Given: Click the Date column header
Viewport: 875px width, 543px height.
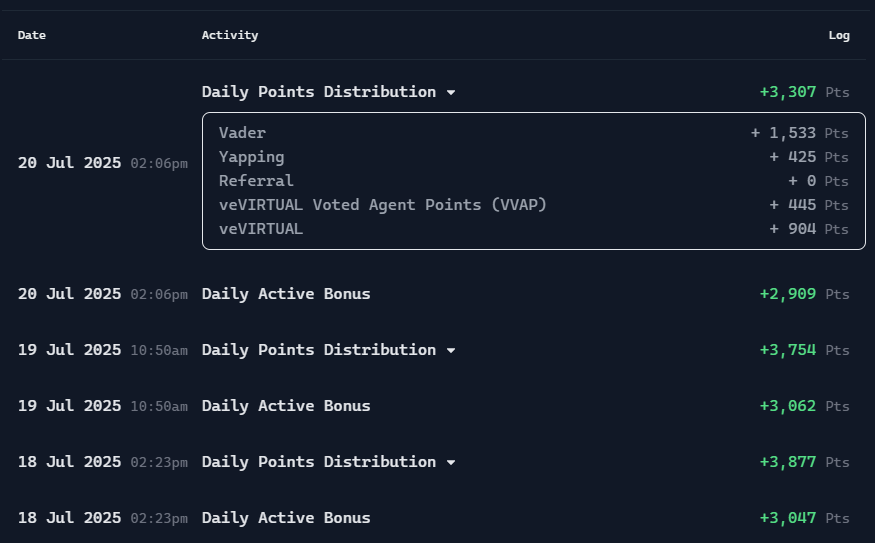Looking at the screenshot, I should point(32,35).
